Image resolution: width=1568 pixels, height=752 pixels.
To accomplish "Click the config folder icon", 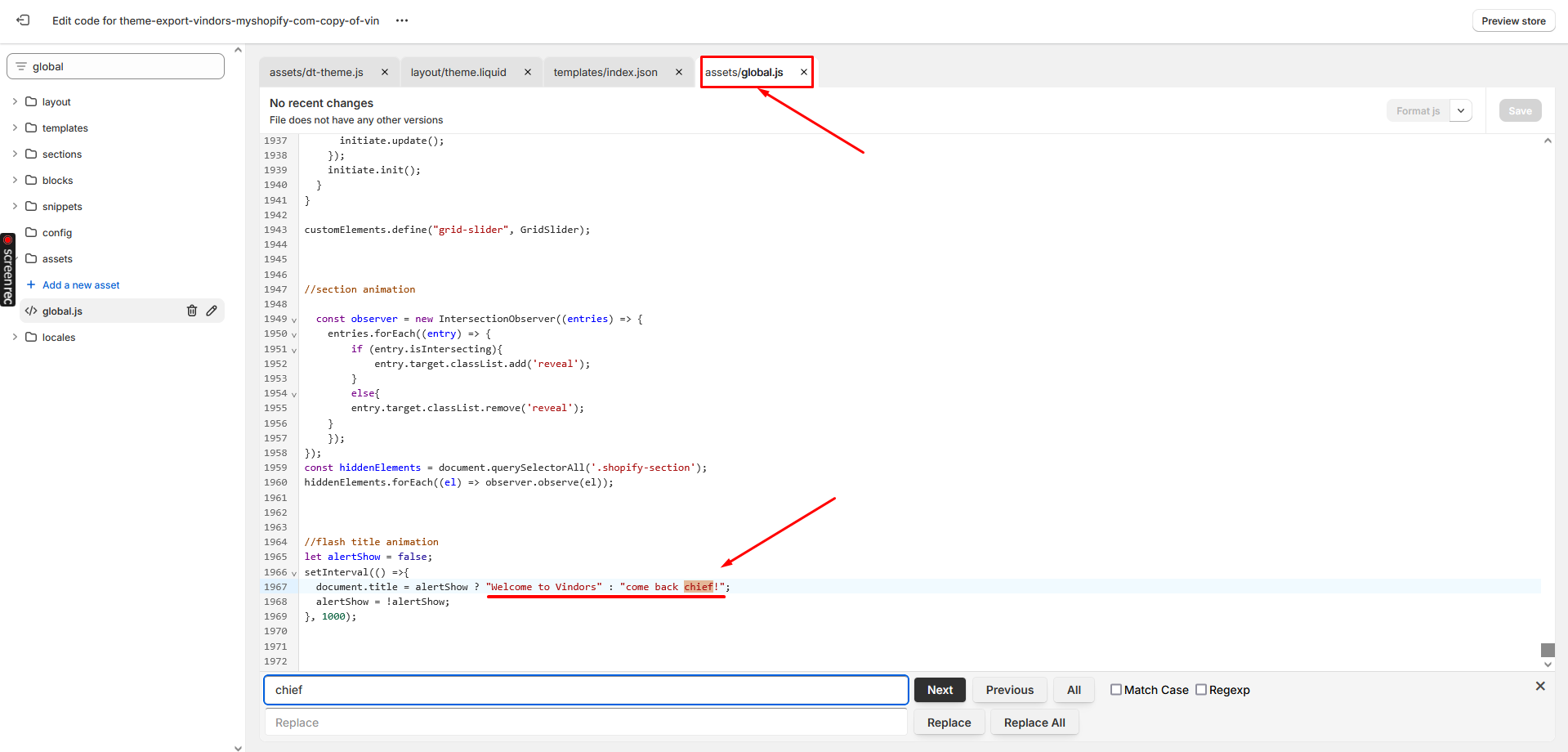I will 31,232.
